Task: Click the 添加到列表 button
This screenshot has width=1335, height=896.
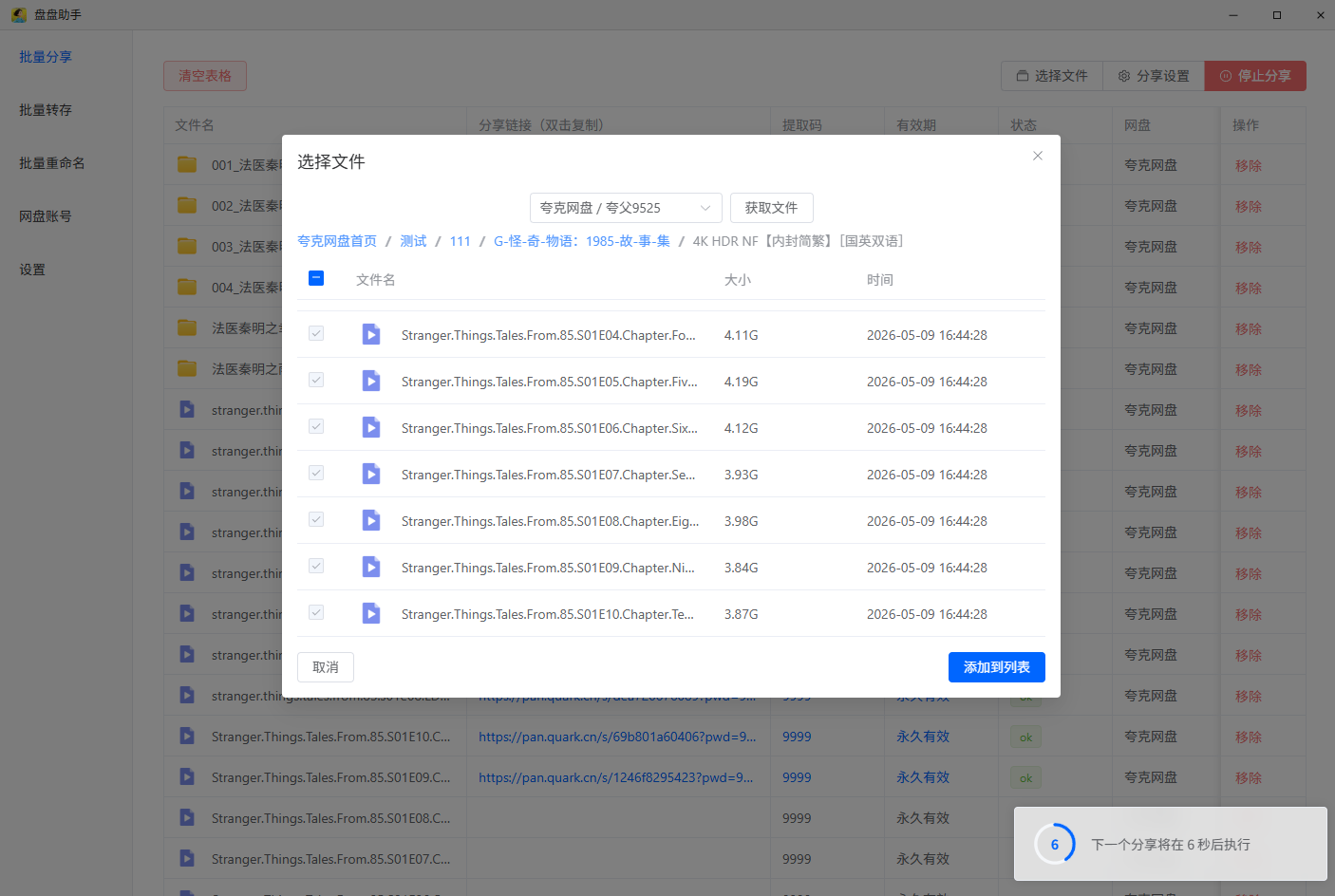Action: (x=996, y=667)
